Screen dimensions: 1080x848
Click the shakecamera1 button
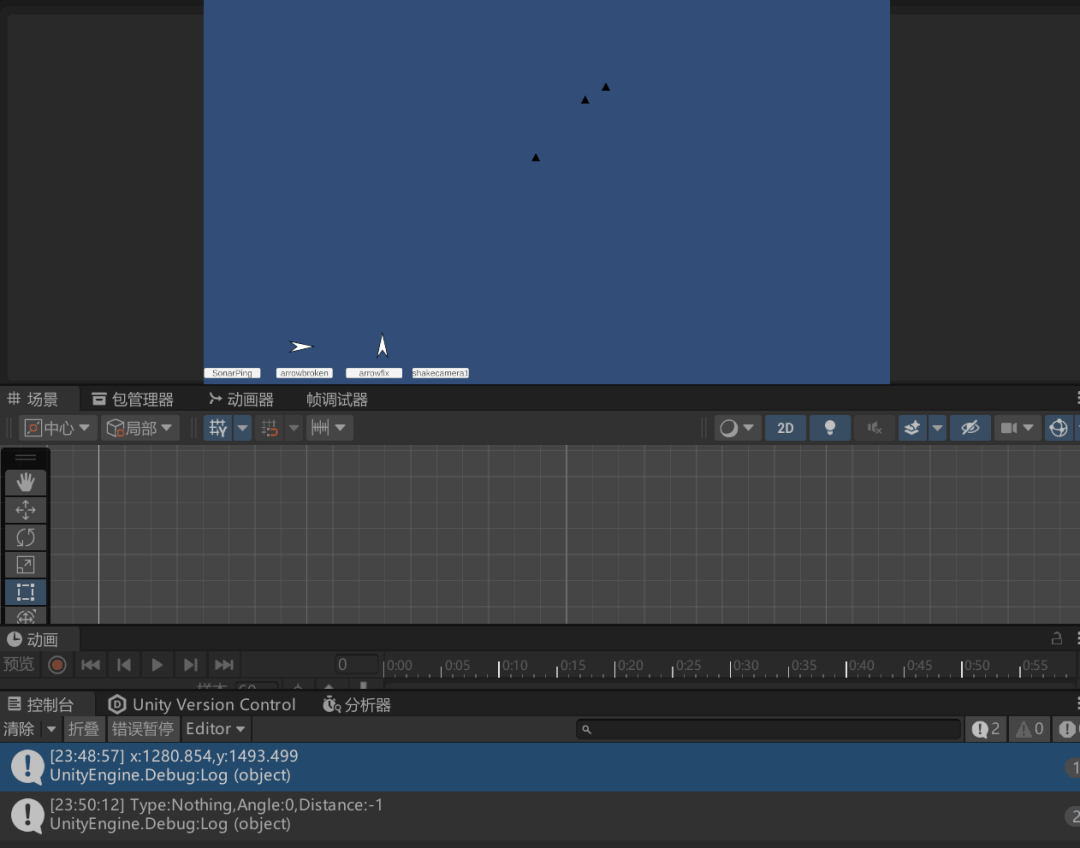pos(440,373)
